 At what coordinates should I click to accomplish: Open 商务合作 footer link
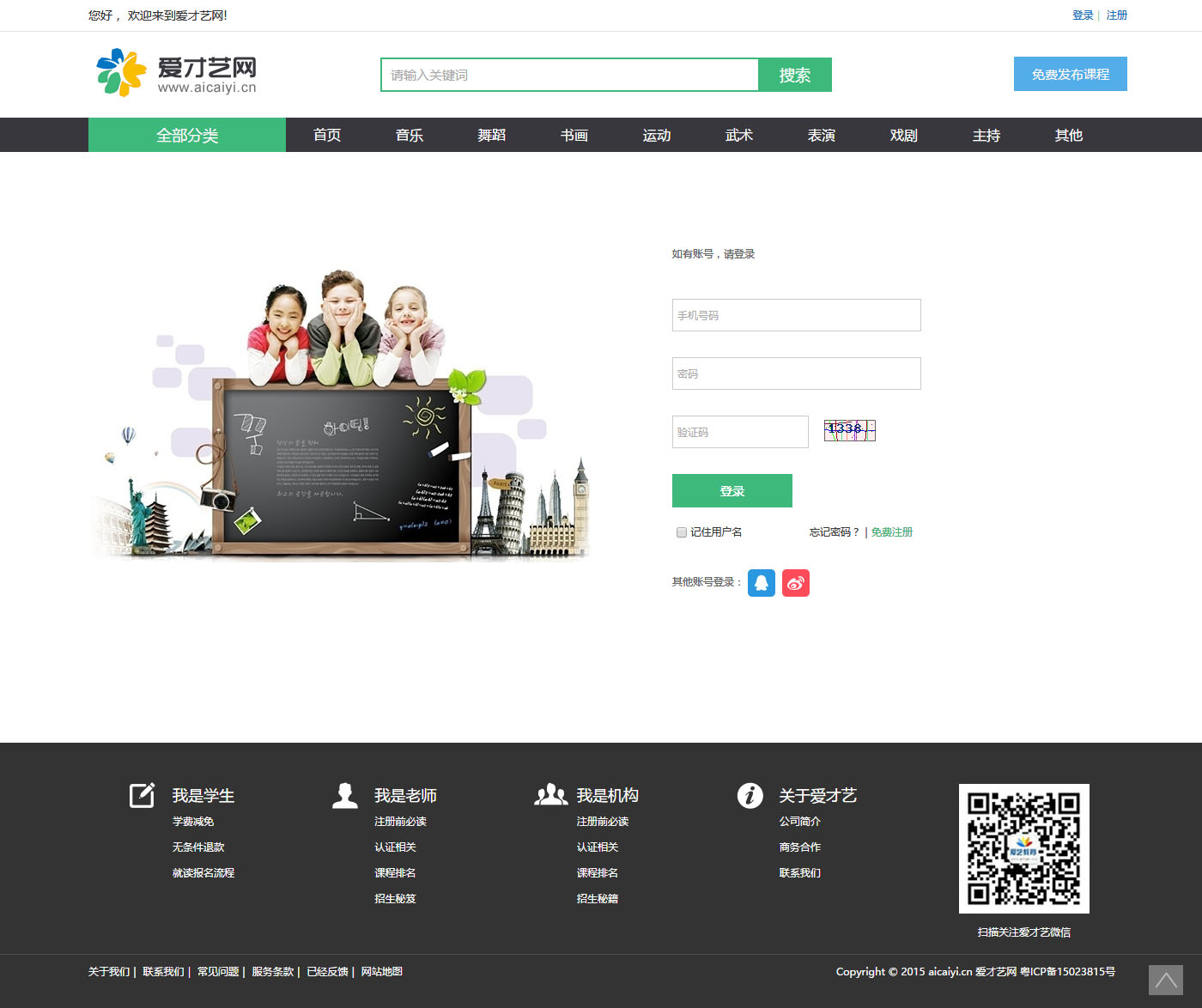coord(800,847)
